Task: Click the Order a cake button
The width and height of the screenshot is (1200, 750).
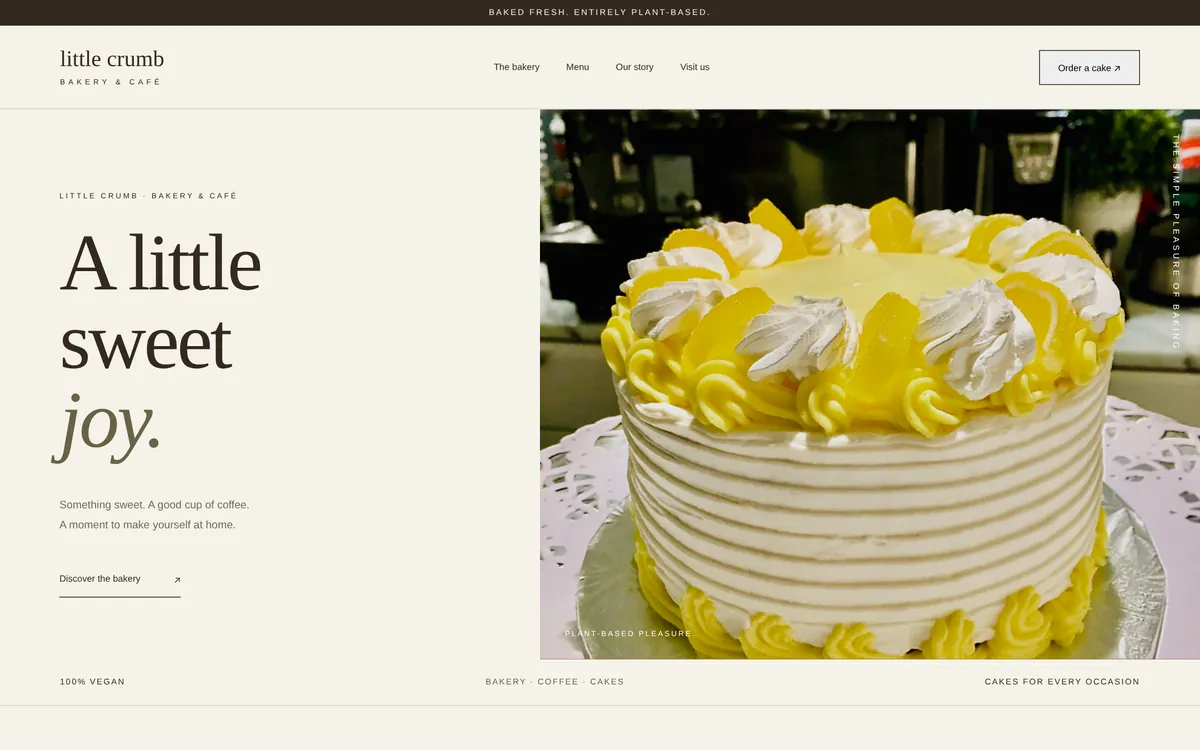Action: tap(1089, 68)
